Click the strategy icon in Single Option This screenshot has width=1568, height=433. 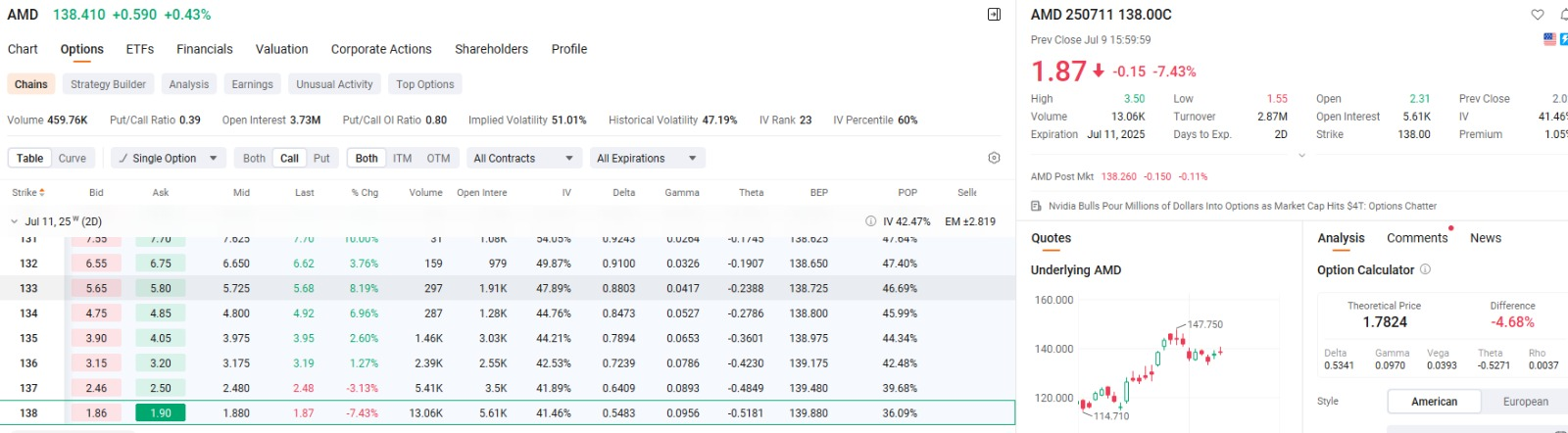122,158
